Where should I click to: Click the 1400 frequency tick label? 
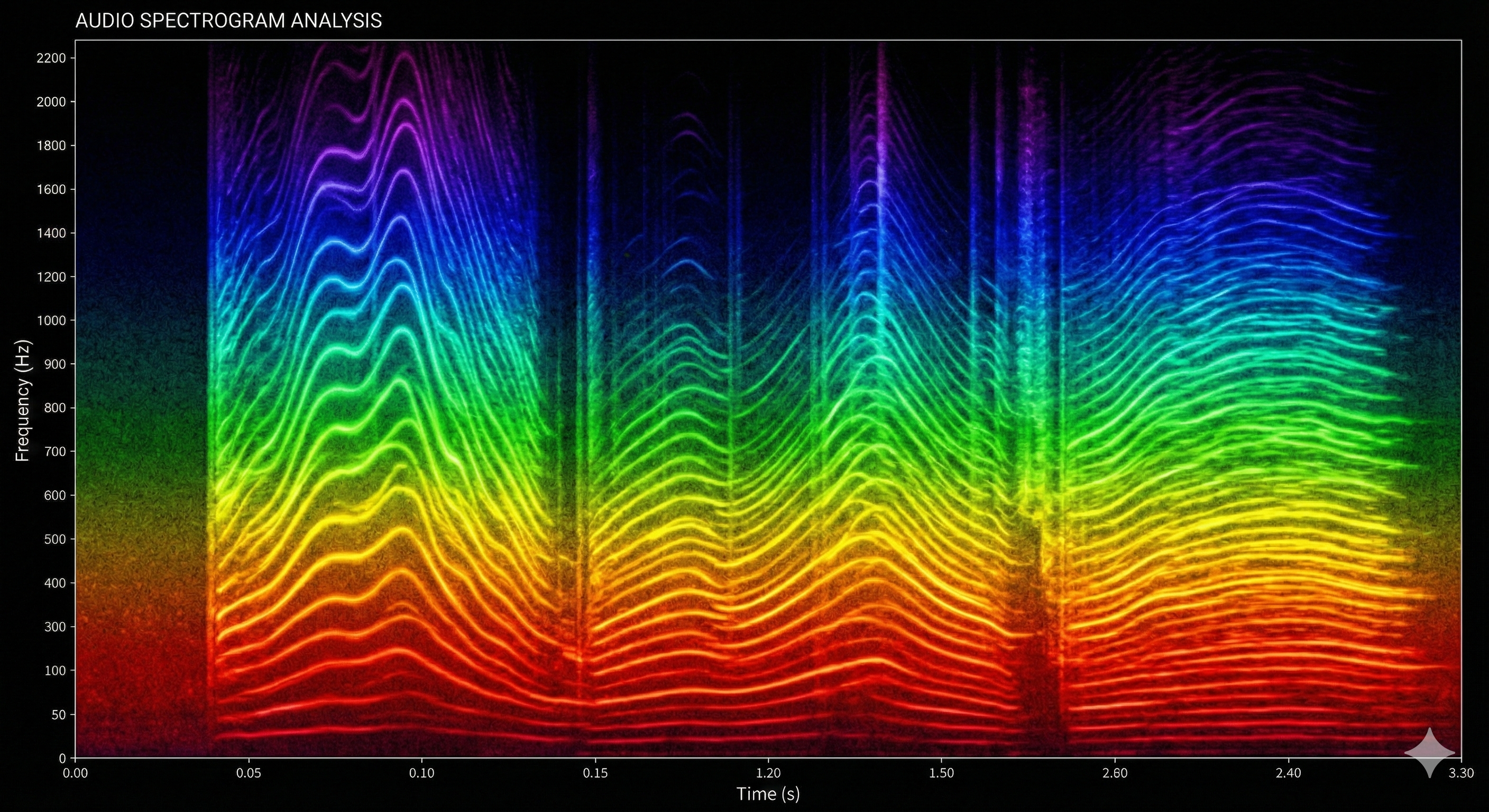pos(51,233)
